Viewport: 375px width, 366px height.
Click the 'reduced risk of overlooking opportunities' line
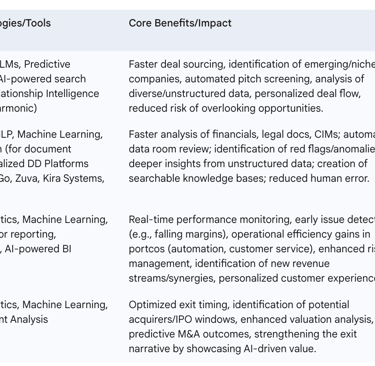coord(226,108)
